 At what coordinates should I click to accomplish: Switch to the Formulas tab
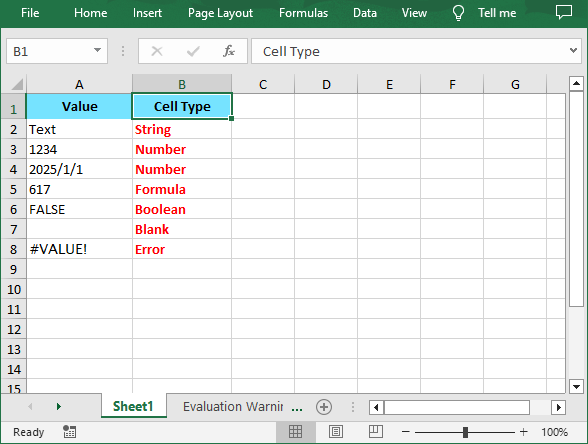[303, 13]
